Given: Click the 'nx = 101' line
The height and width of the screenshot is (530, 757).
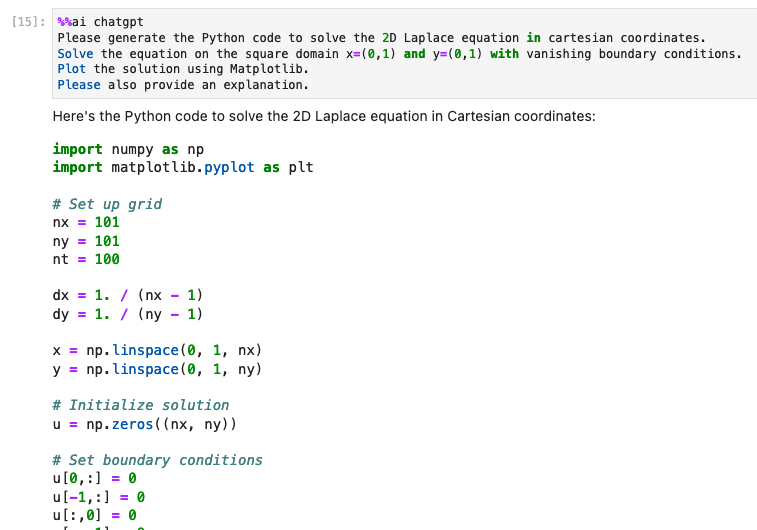Looking at the screenshot, I should point(86,223).
